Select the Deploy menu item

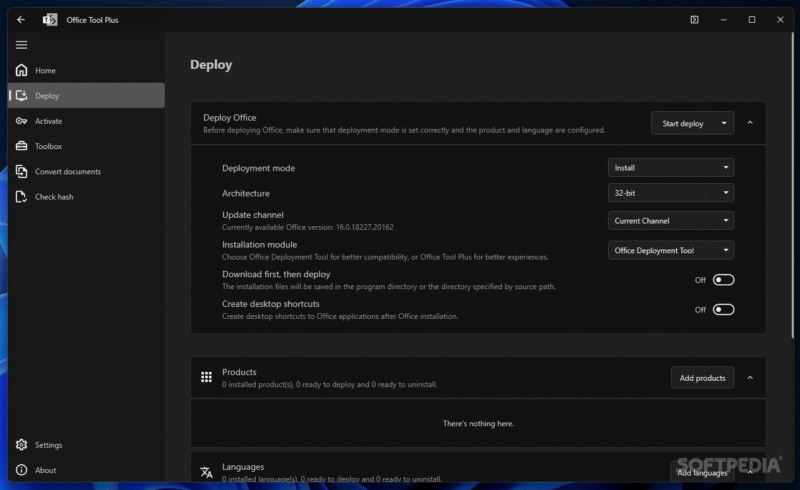click(x=86, y=95)
